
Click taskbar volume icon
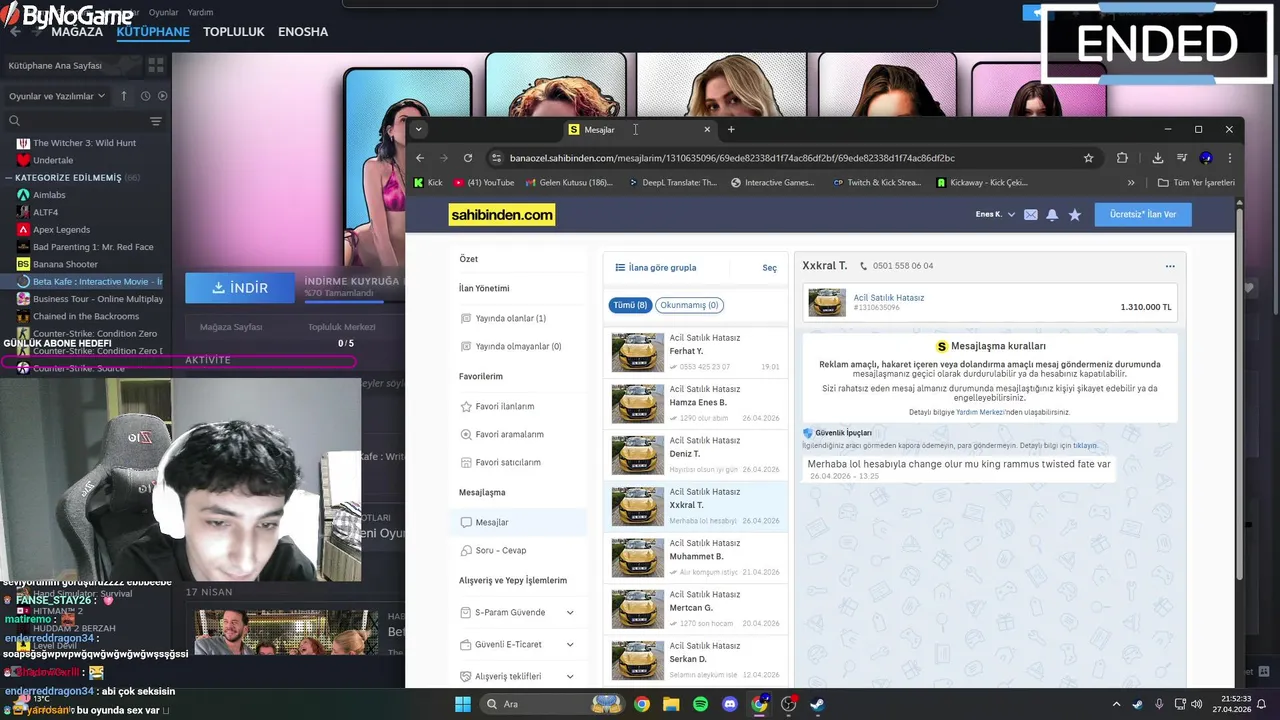point(1196,704)
